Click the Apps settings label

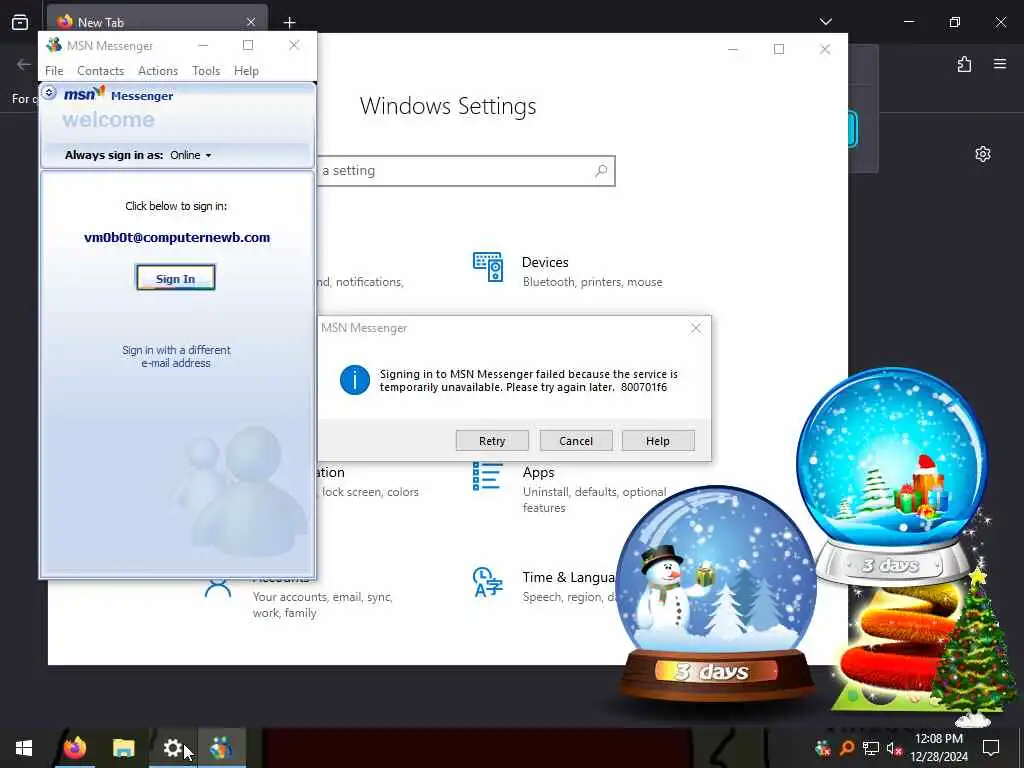click(x=538, y=472)
